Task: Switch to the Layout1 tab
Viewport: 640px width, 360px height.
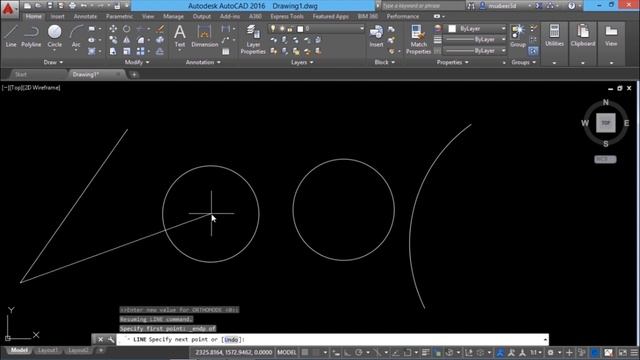Action: pos(47,350)
